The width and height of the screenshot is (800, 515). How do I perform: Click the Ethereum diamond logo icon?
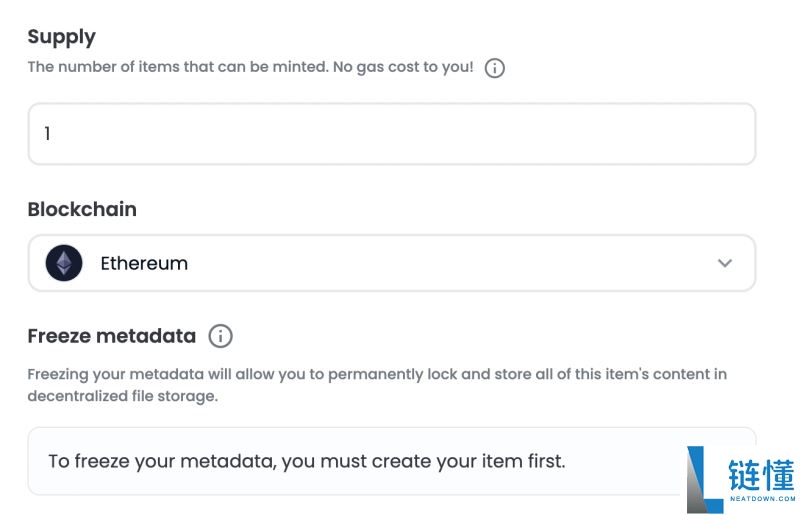click(64, 263)
